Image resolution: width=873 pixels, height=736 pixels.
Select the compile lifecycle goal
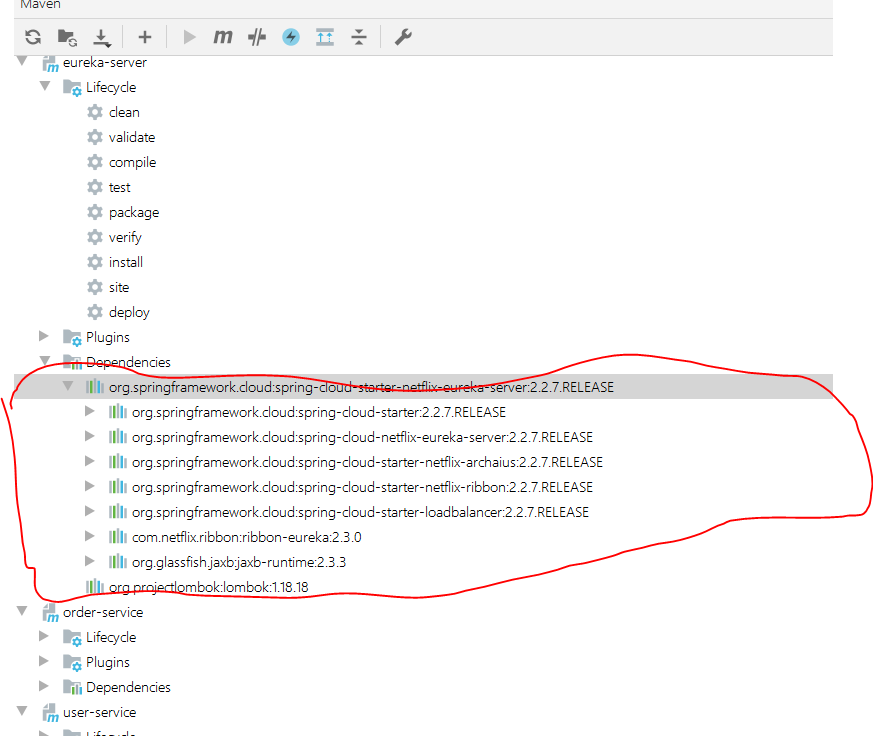point(133,163)
